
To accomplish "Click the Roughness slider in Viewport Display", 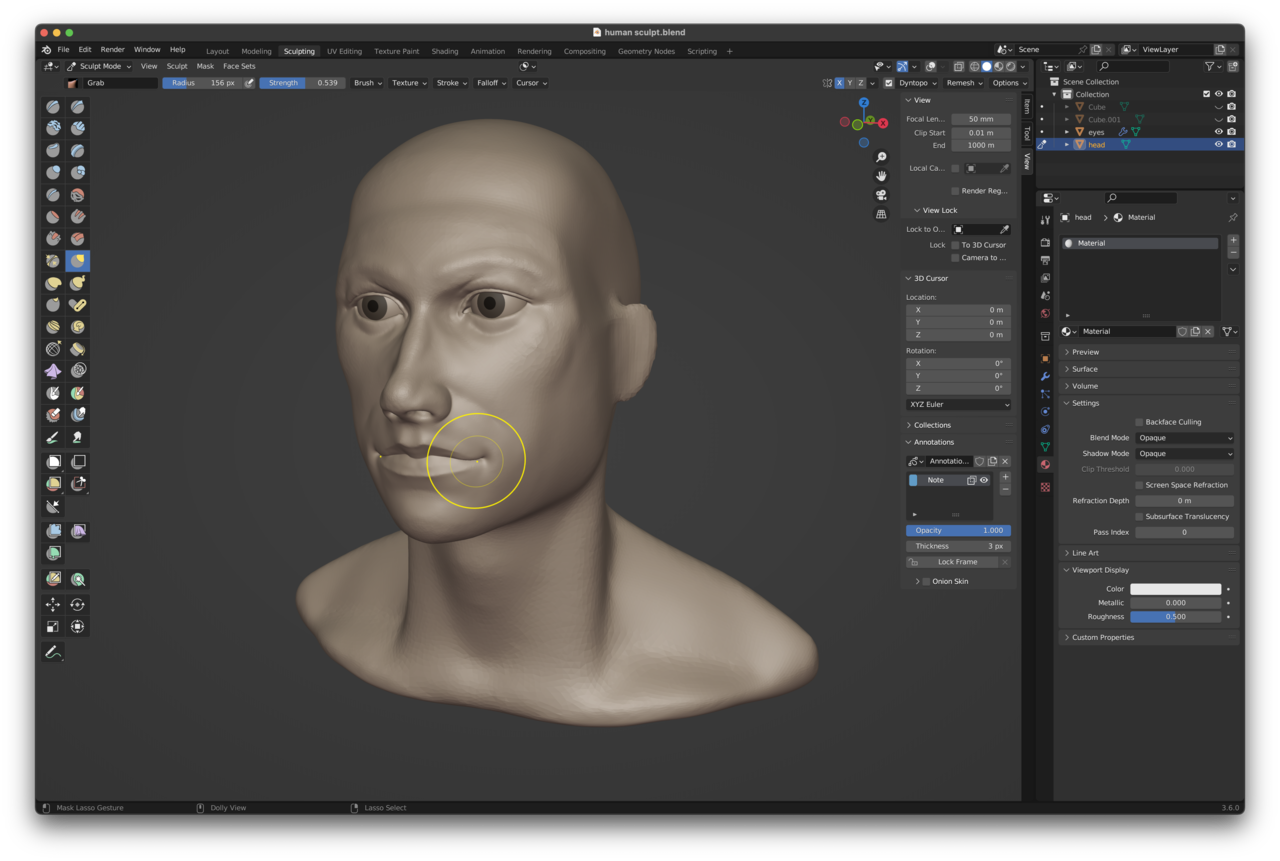I will click(x=1175, y=617).
